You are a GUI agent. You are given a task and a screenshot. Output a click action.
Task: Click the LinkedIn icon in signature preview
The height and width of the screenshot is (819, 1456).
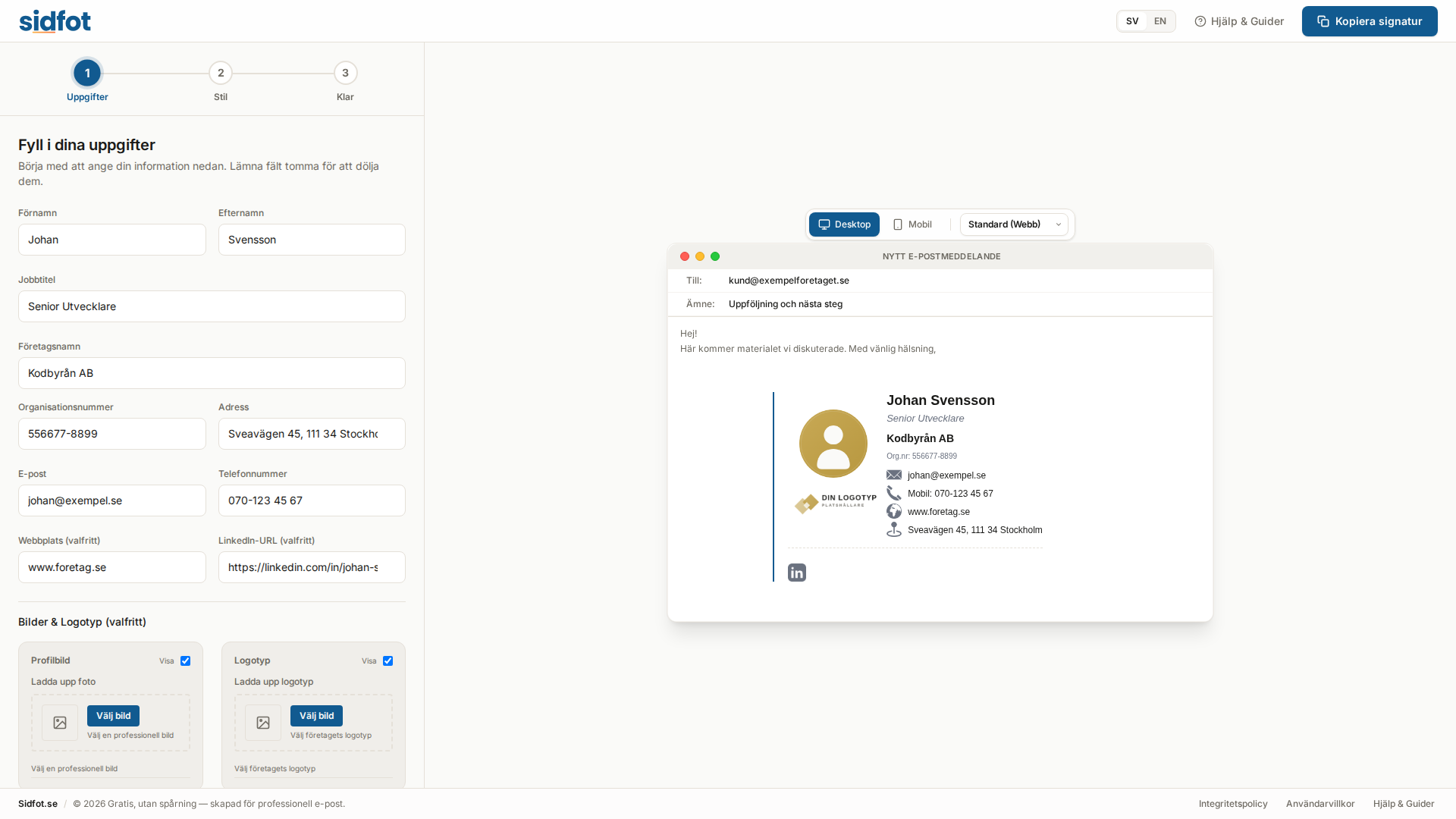pos(796,573)
